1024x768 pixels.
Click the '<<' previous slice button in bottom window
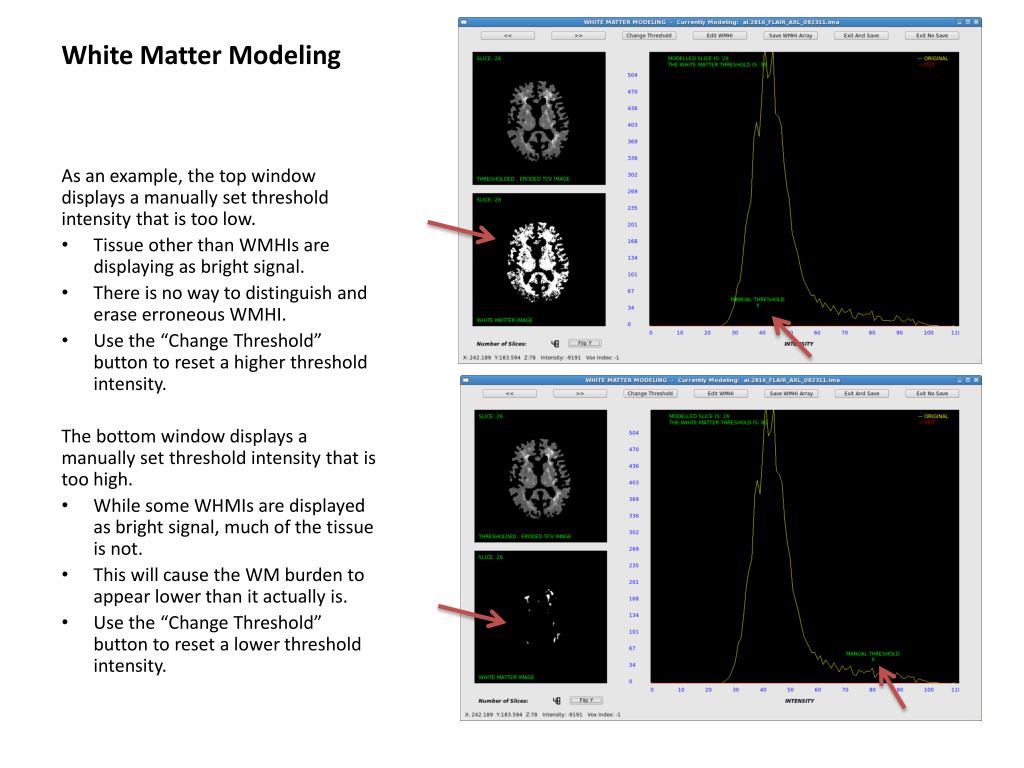(509, 393)
